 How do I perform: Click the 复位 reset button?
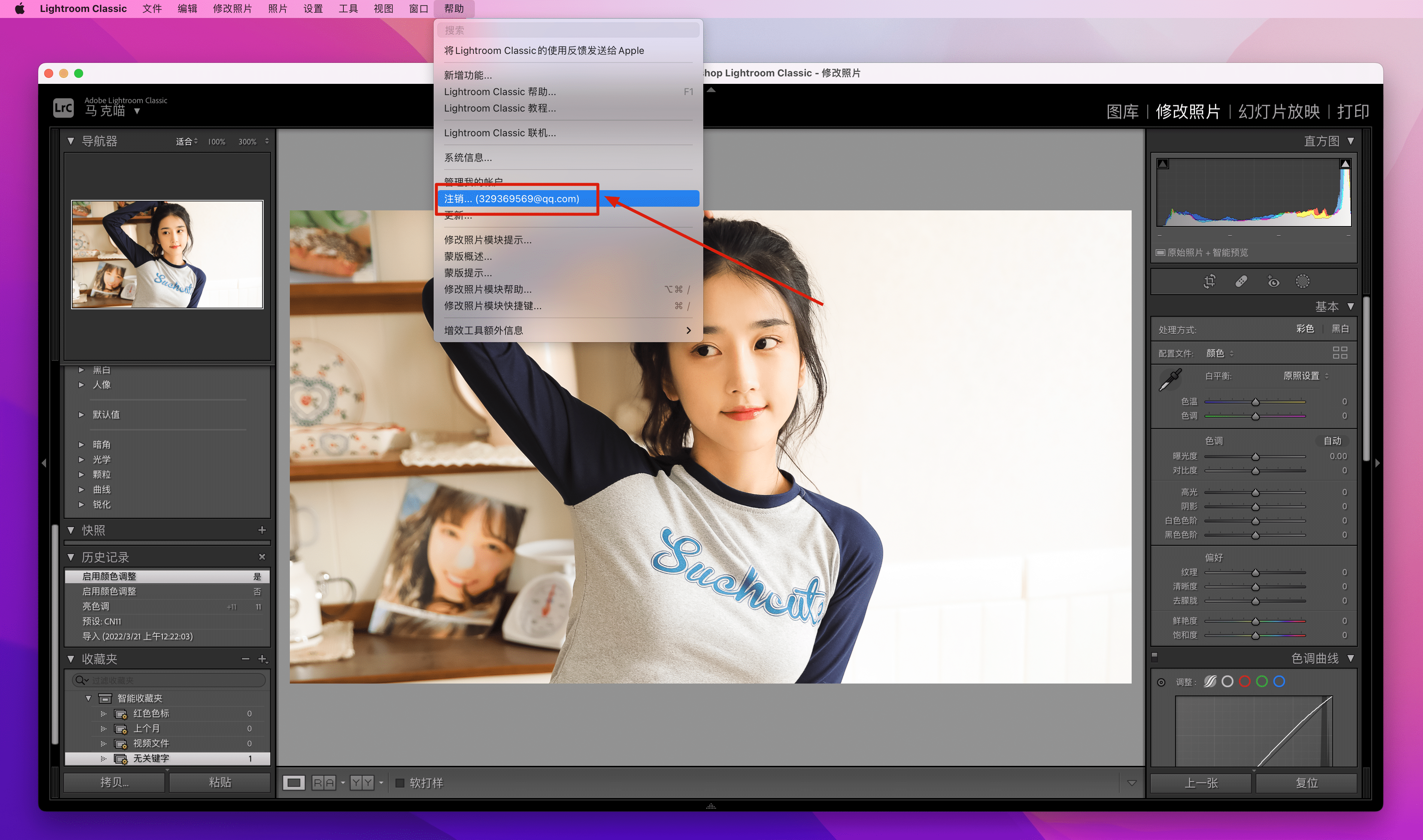[1306, 783]
